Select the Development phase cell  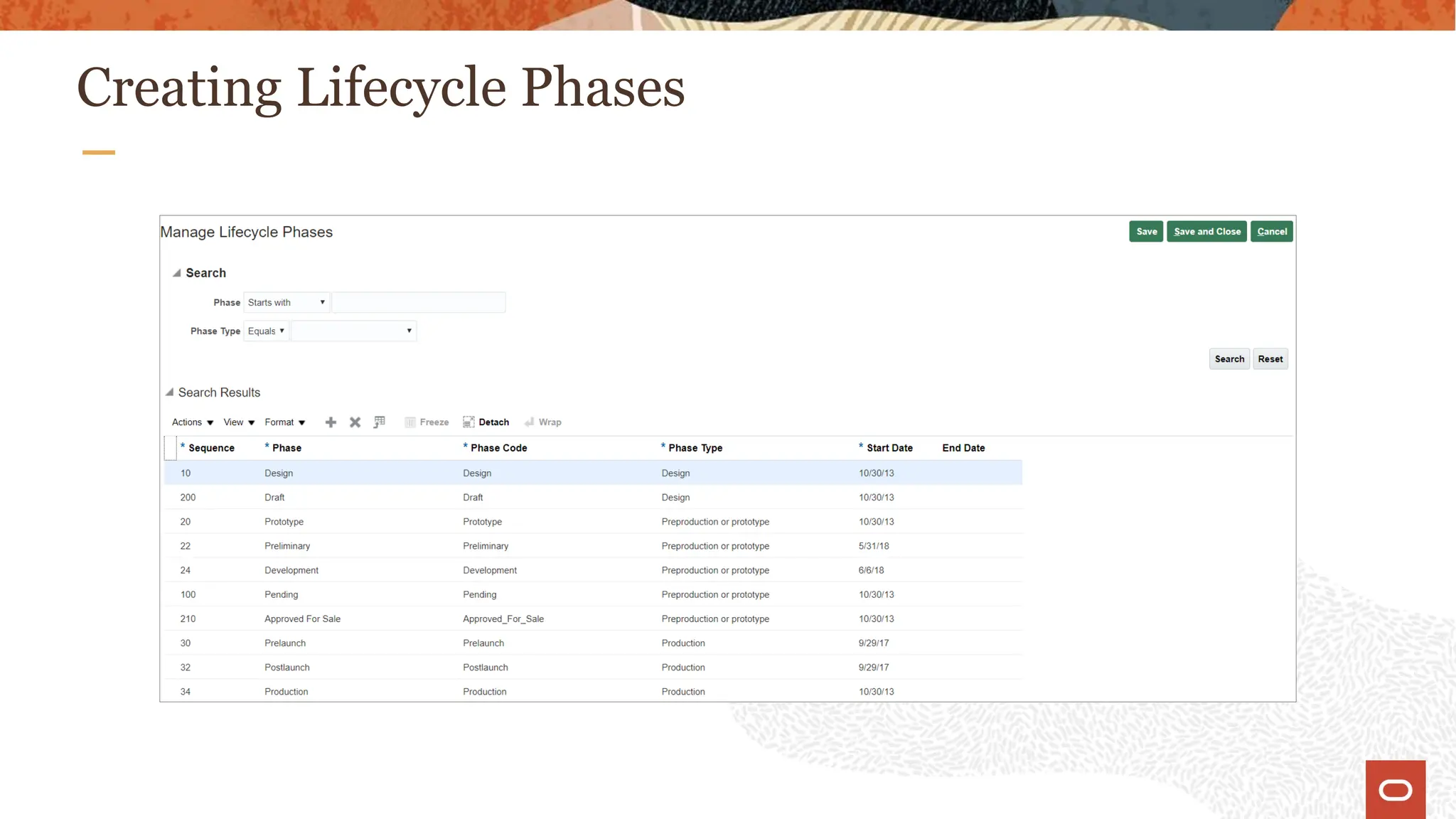tap(291, 570)
